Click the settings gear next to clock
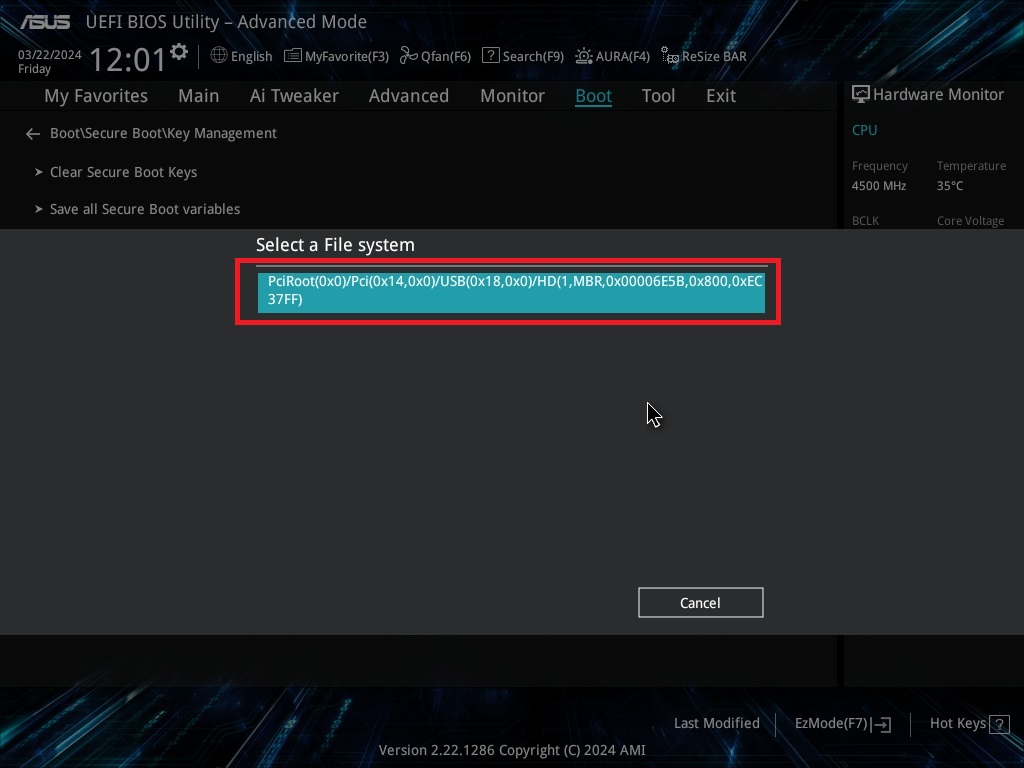This screenshot has height=768, width=1024. [179, 52]
